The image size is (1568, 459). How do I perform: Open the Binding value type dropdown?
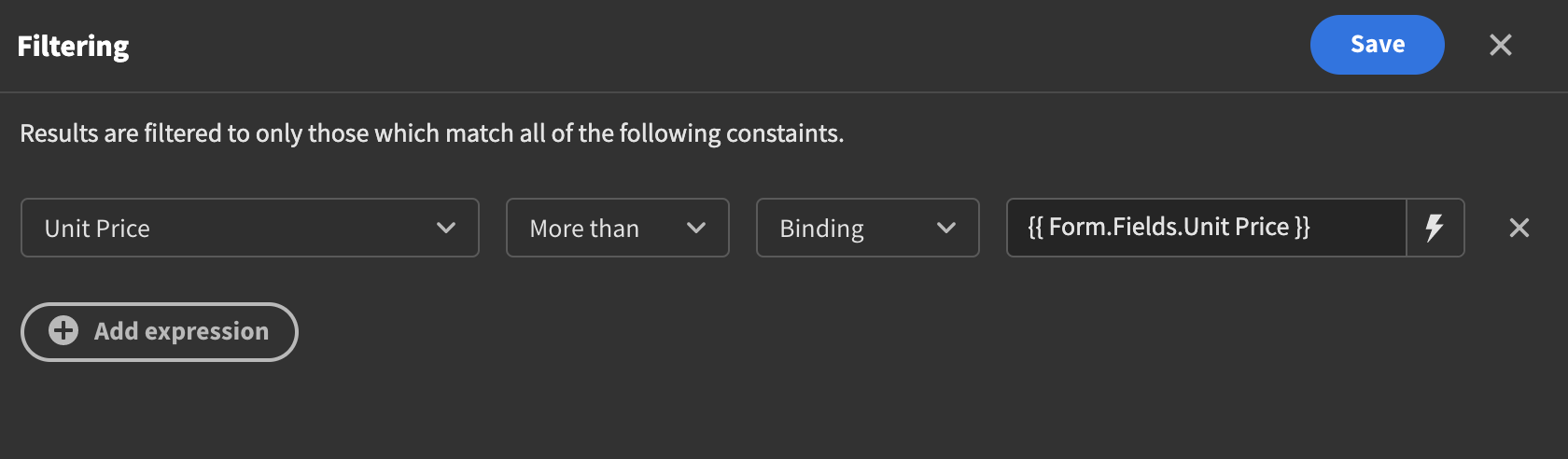pyautogui.click(x=868, y=228)
